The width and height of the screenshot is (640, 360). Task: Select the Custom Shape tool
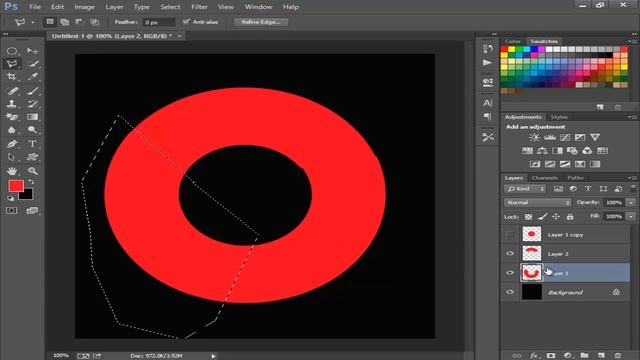[x=33, y=157]
